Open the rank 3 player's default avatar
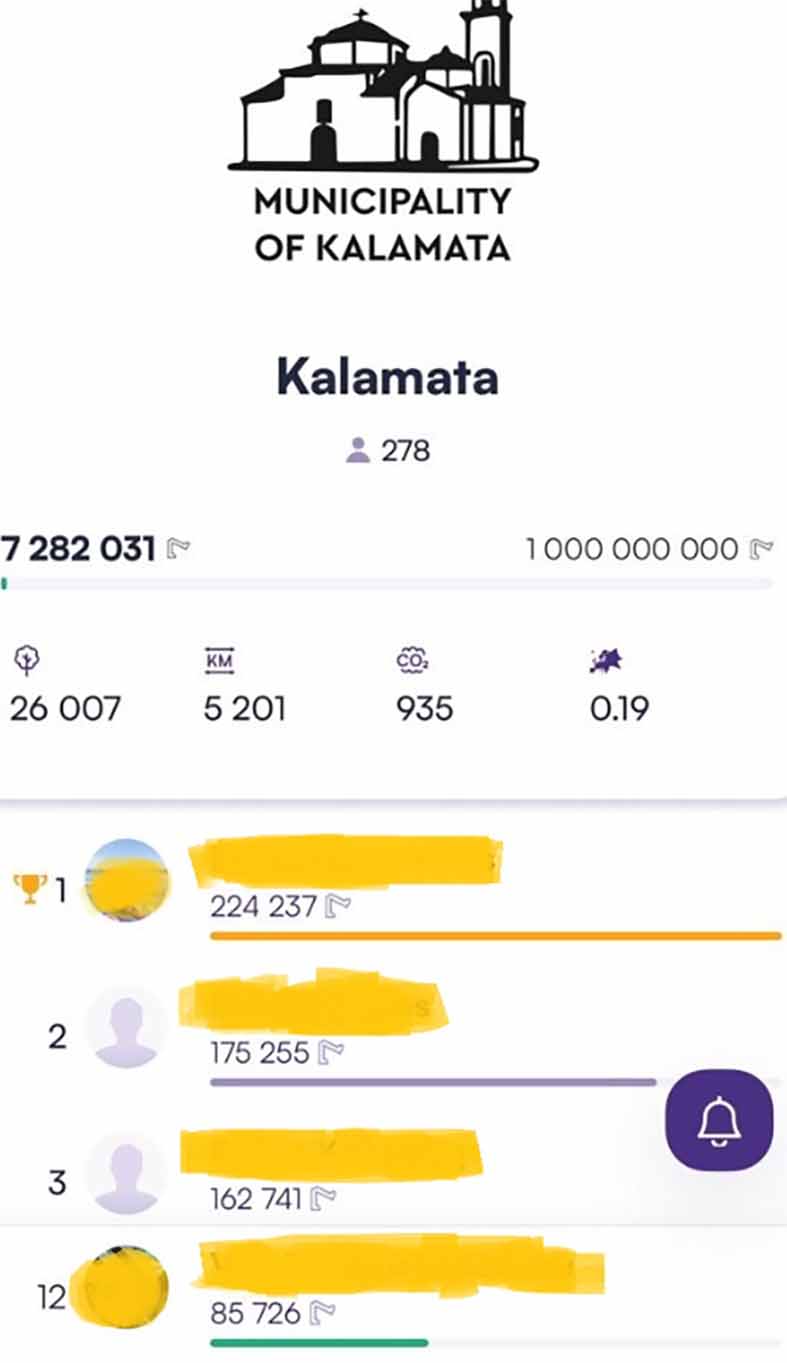787x1363 pixels. point(126,1173)
